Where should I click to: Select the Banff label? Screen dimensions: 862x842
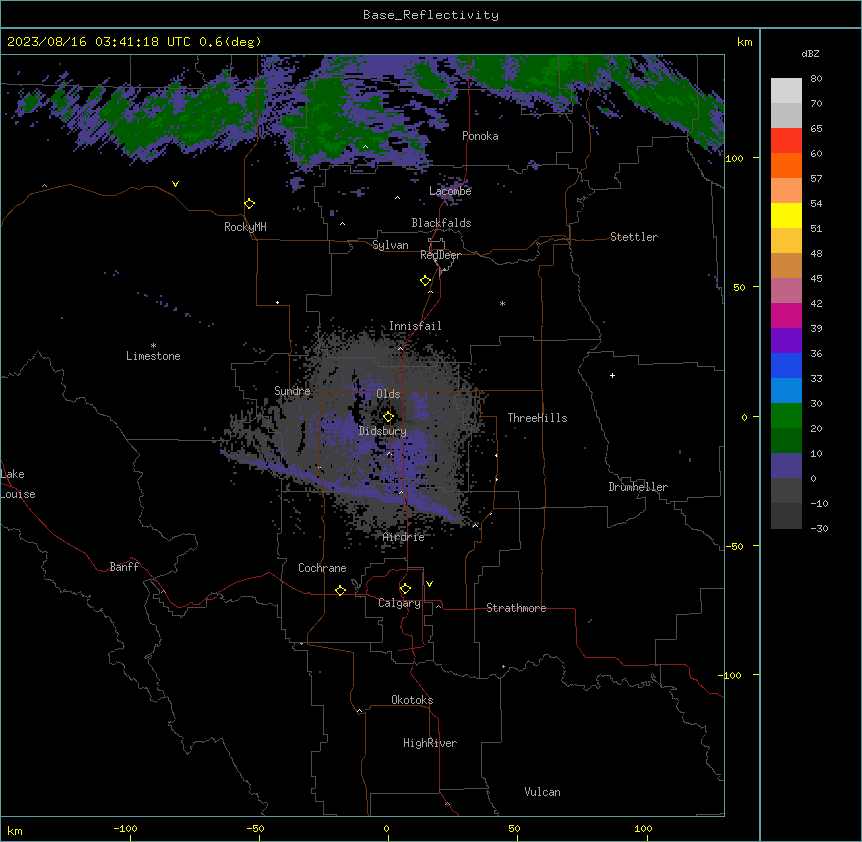124,567
